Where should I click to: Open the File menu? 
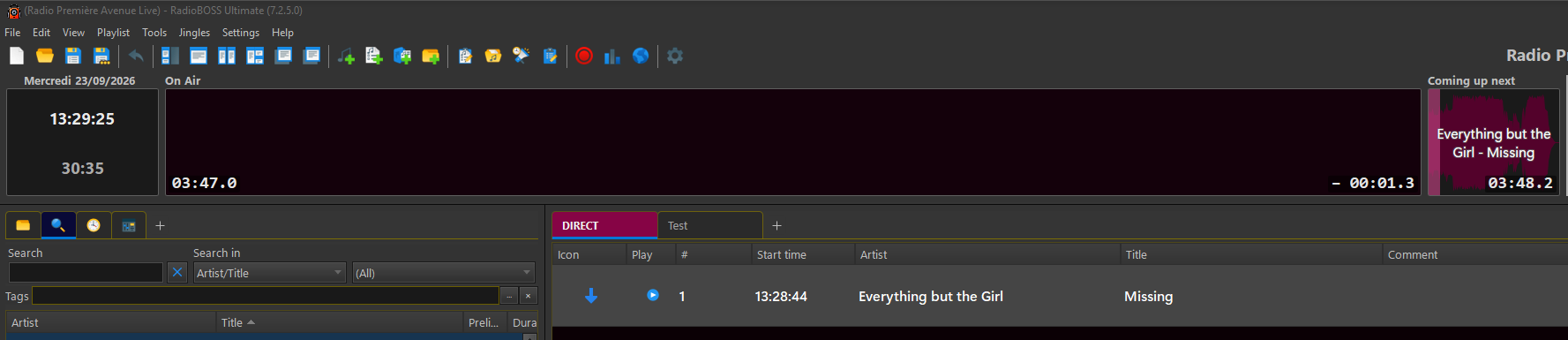[12, 33]
